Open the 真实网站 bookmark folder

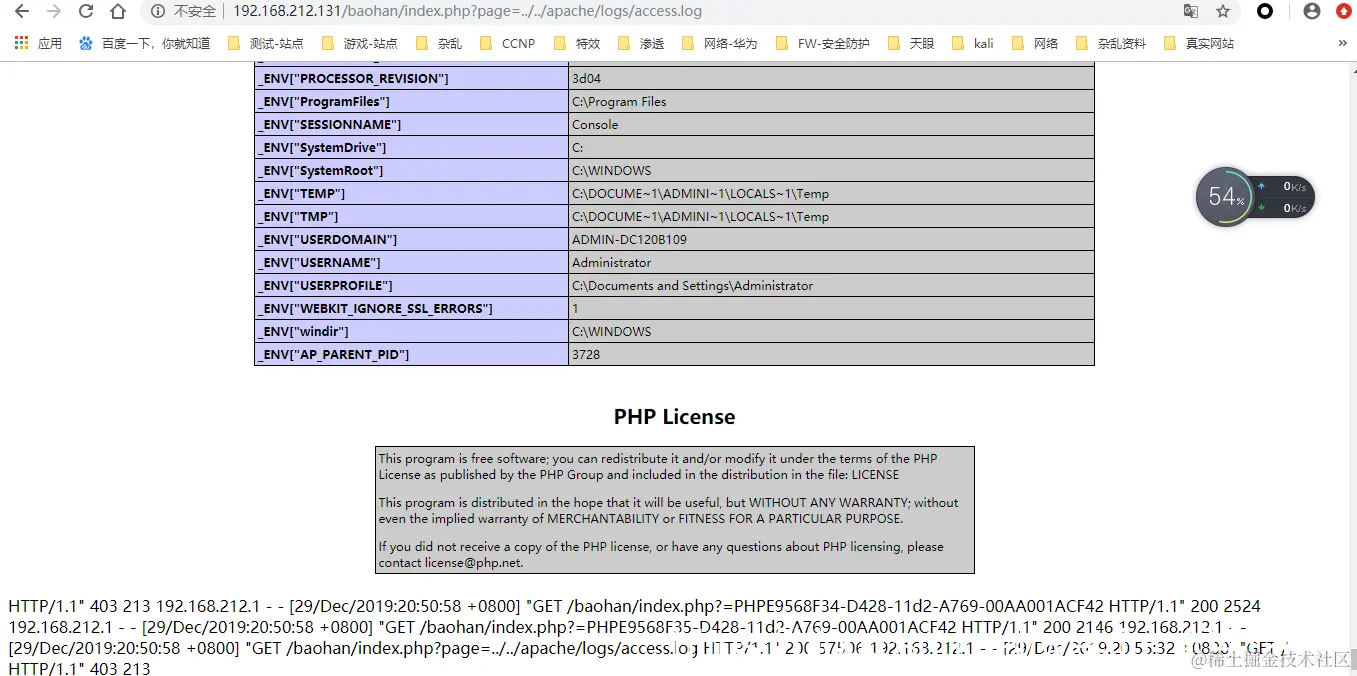pos(1198,43)
